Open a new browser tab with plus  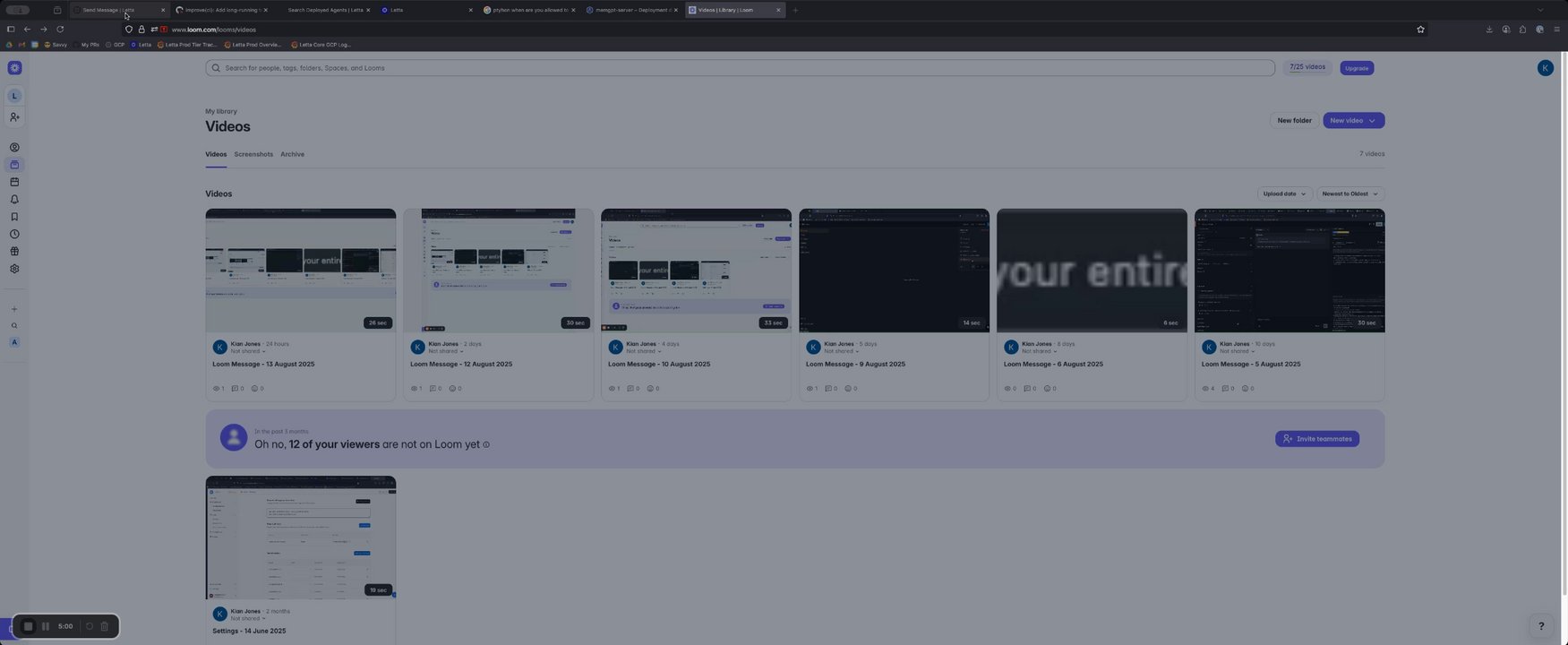point(795,10)
